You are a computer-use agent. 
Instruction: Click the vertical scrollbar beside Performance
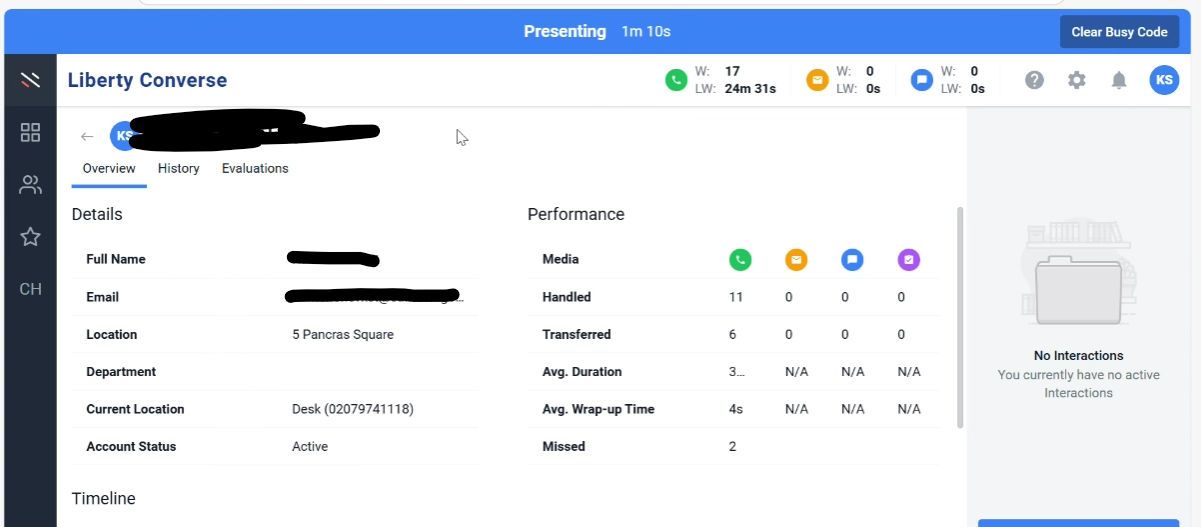(960, 317)
